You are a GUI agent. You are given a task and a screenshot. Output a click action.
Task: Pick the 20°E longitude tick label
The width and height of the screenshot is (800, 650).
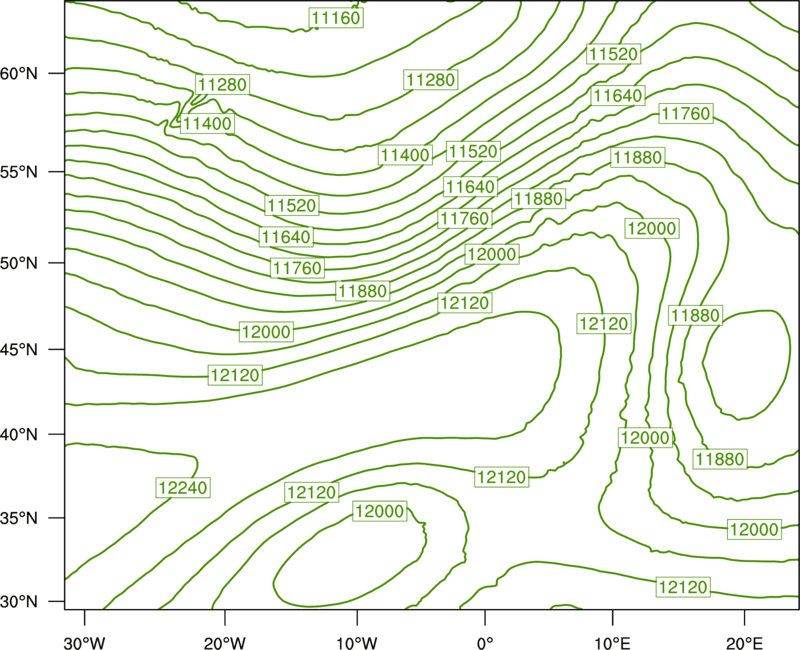click(x=744, y=643)
